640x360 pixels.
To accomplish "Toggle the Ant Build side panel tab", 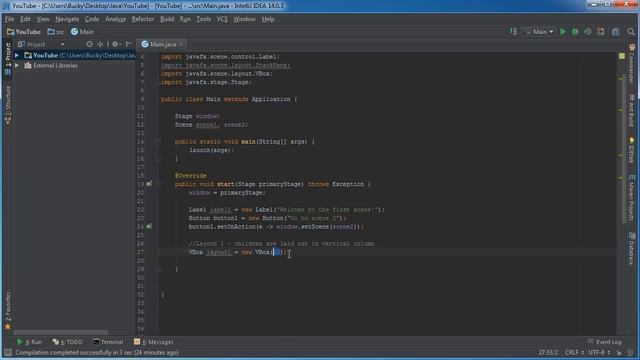I will click(631, 110).
